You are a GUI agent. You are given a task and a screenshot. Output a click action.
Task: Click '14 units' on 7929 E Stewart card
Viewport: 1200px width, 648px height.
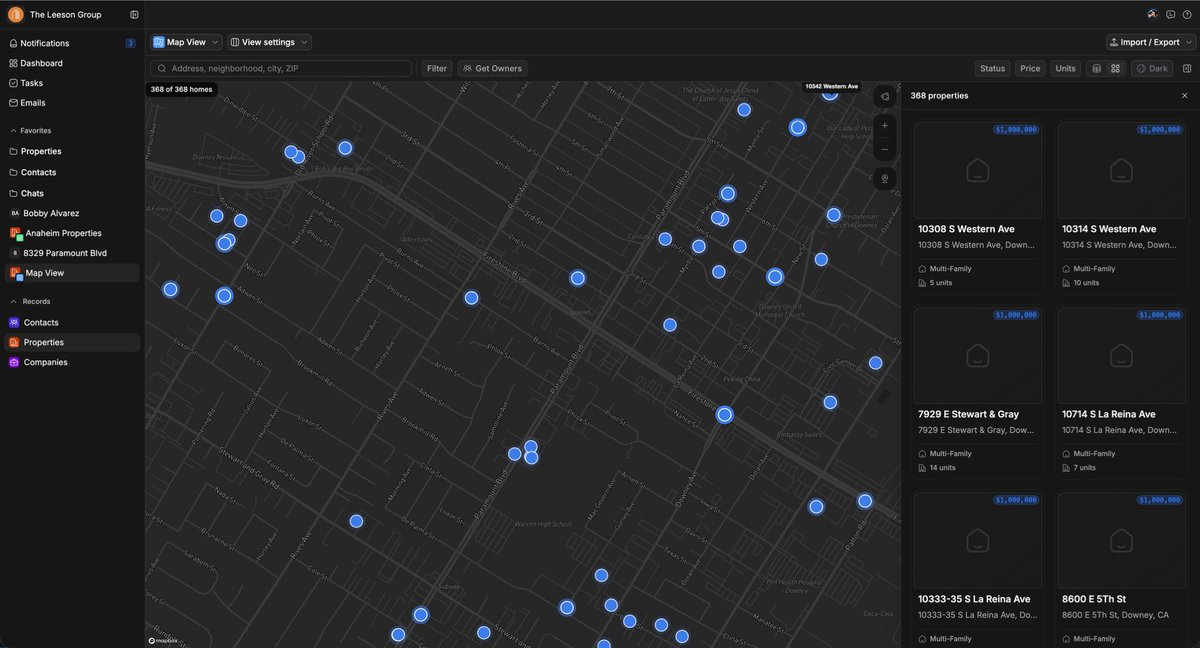(942, 468)
